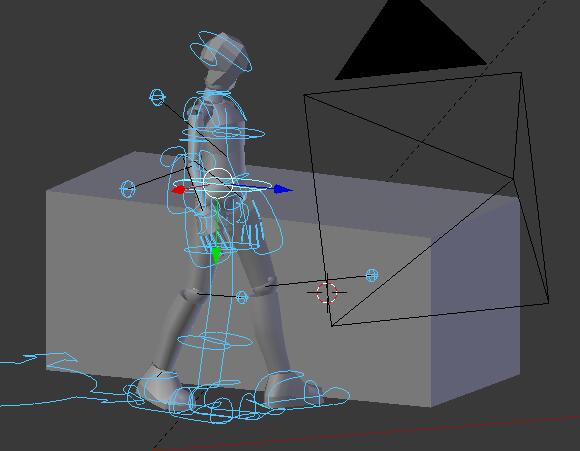Select the oval toe control beside front foot
580x451 pixels.
point(336,395)
